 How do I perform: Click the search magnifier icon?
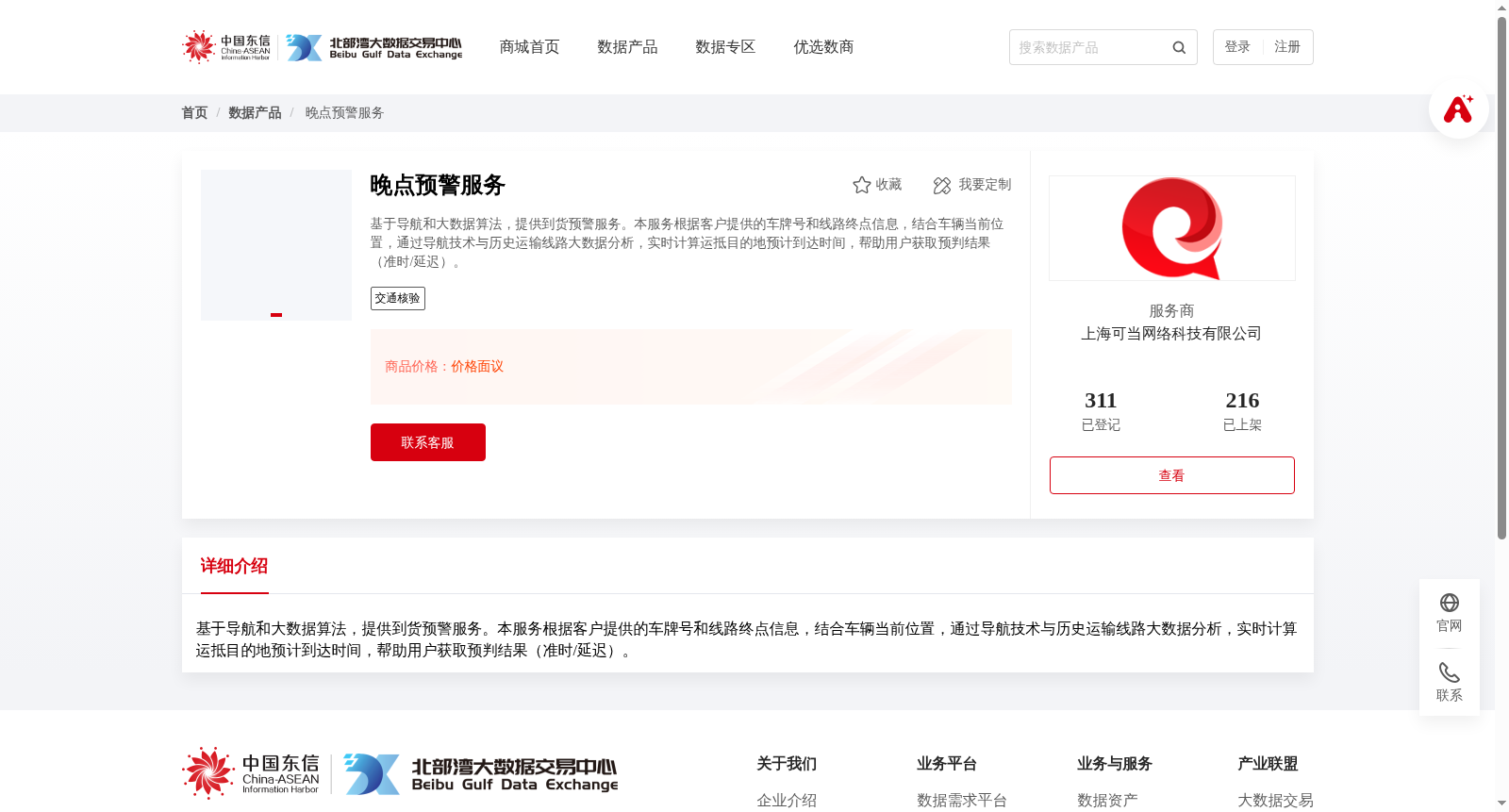click(x=1178, y=47)
